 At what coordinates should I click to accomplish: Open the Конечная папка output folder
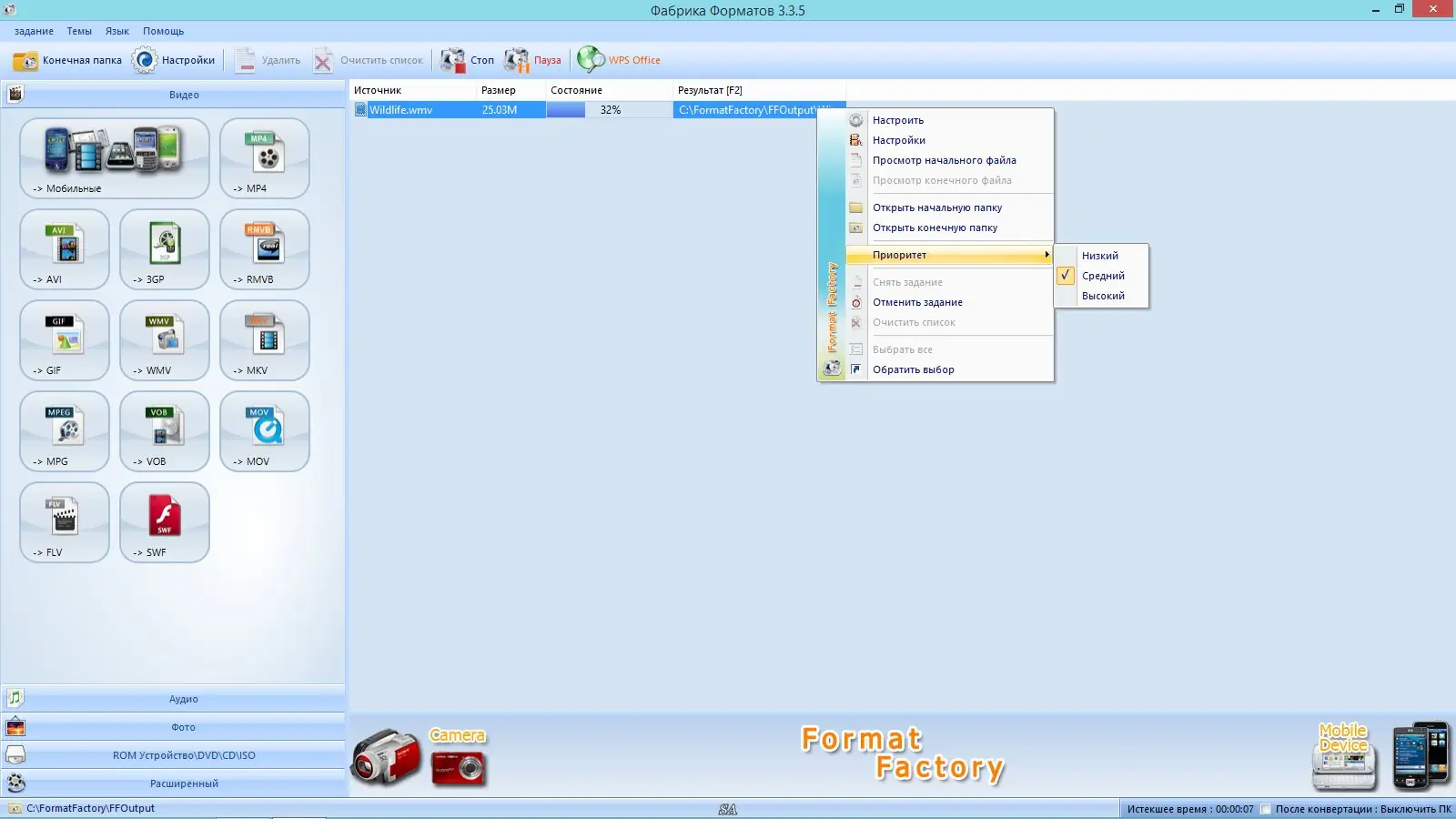[67, 60]
